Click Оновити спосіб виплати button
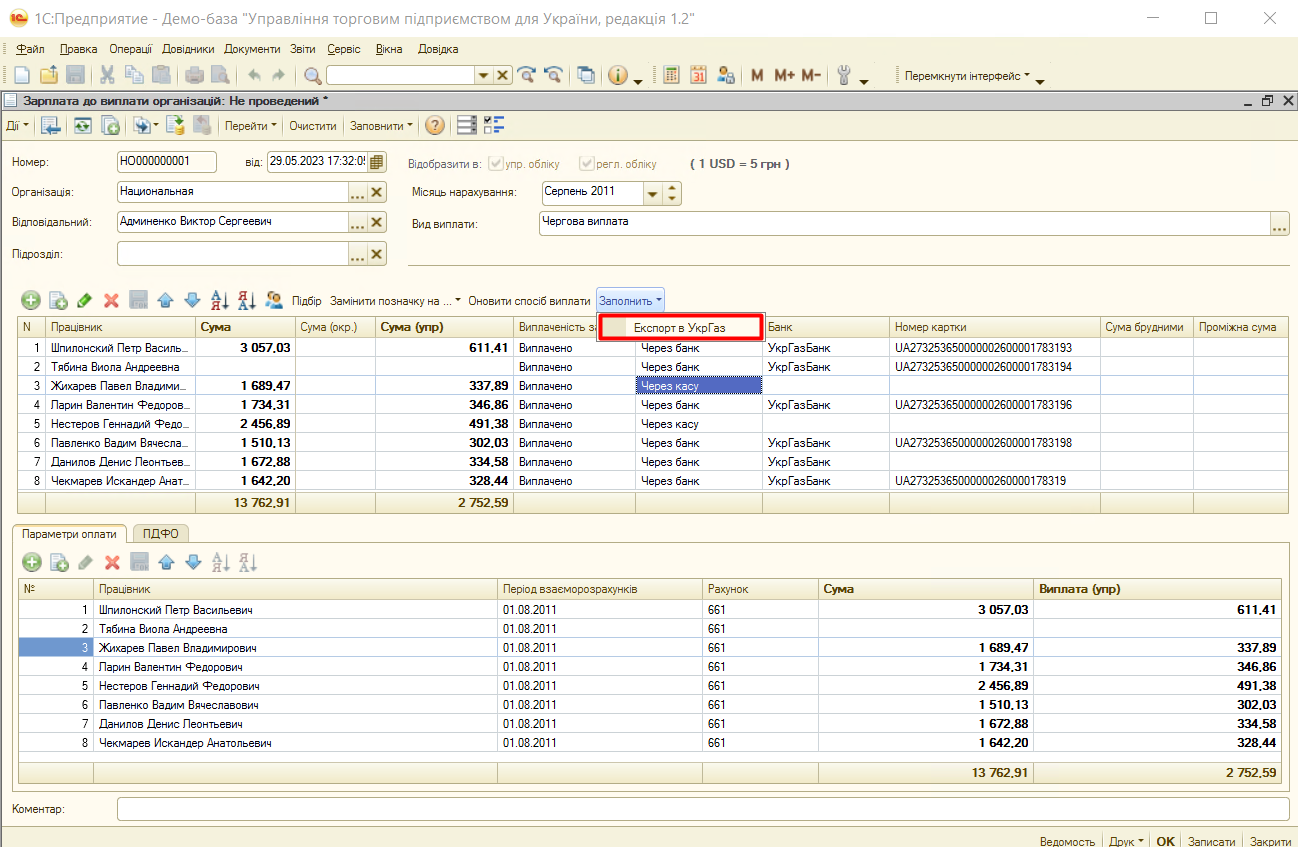 pyautogui.click(x=529, y=300)
